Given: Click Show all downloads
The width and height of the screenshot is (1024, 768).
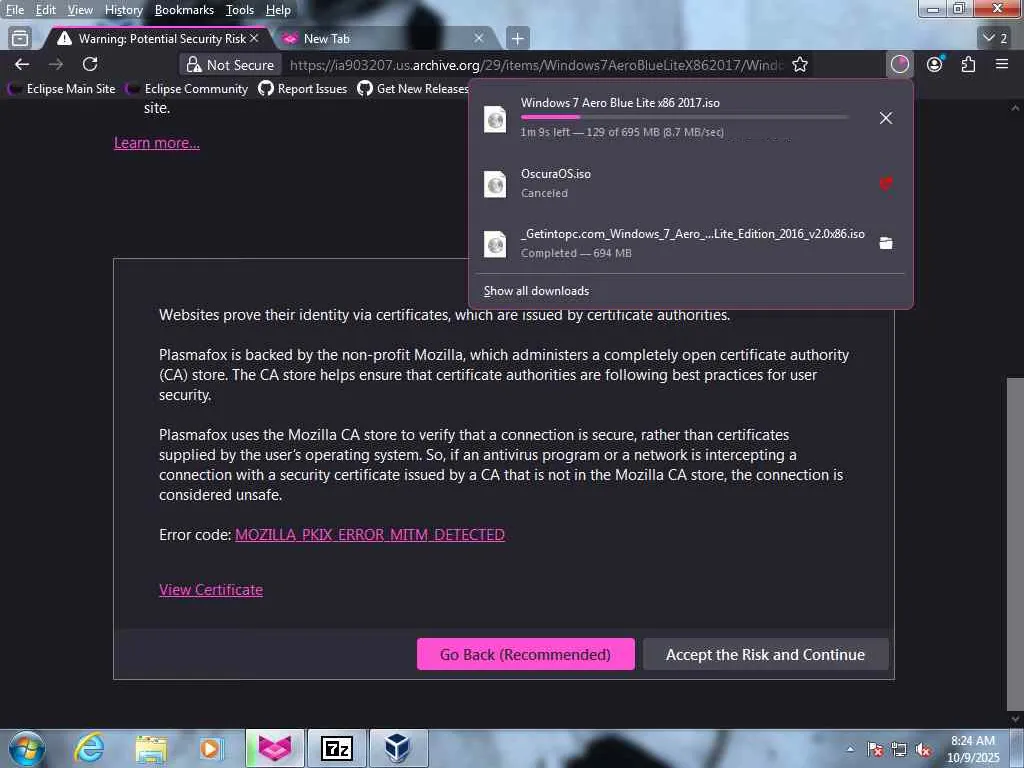Looking at the screenshot, I should click(536, 291).
